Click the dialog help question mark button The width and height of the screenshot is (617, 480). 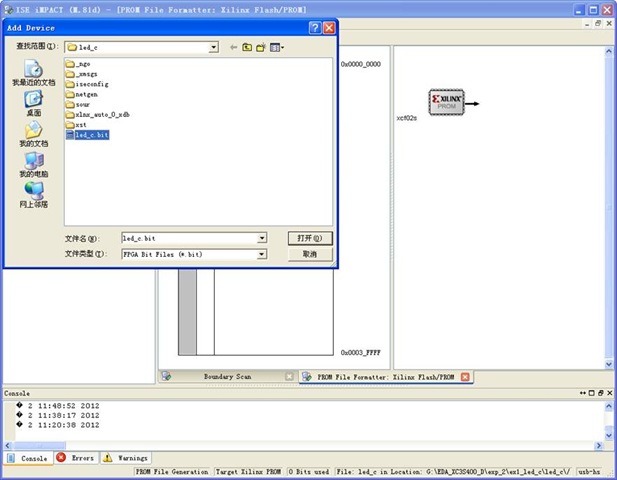click(315, 28)
